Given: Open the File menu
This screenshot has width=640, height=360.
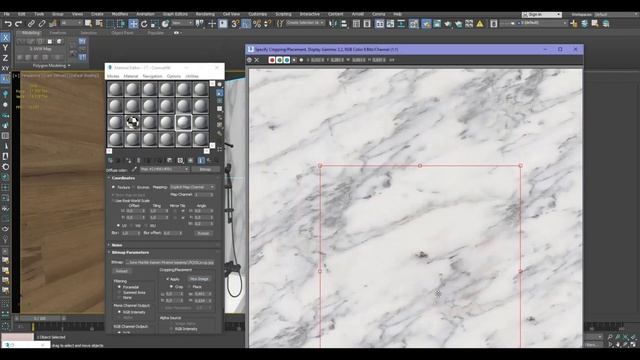Looking at the screenshot, I should pos(7,14).
